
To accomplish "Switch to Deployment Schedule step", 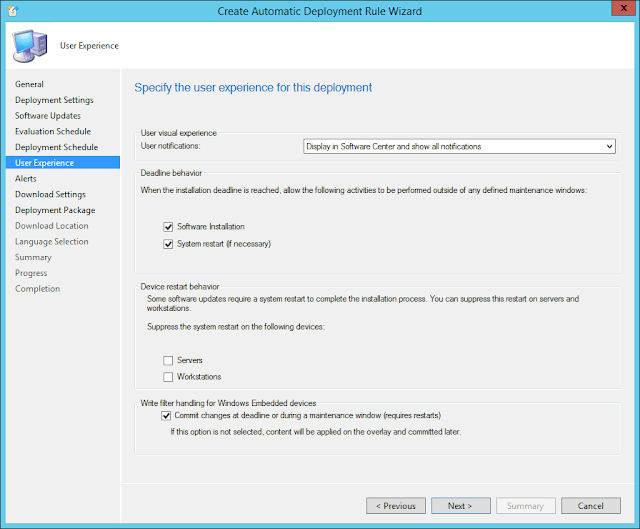I will click(57, 147).
